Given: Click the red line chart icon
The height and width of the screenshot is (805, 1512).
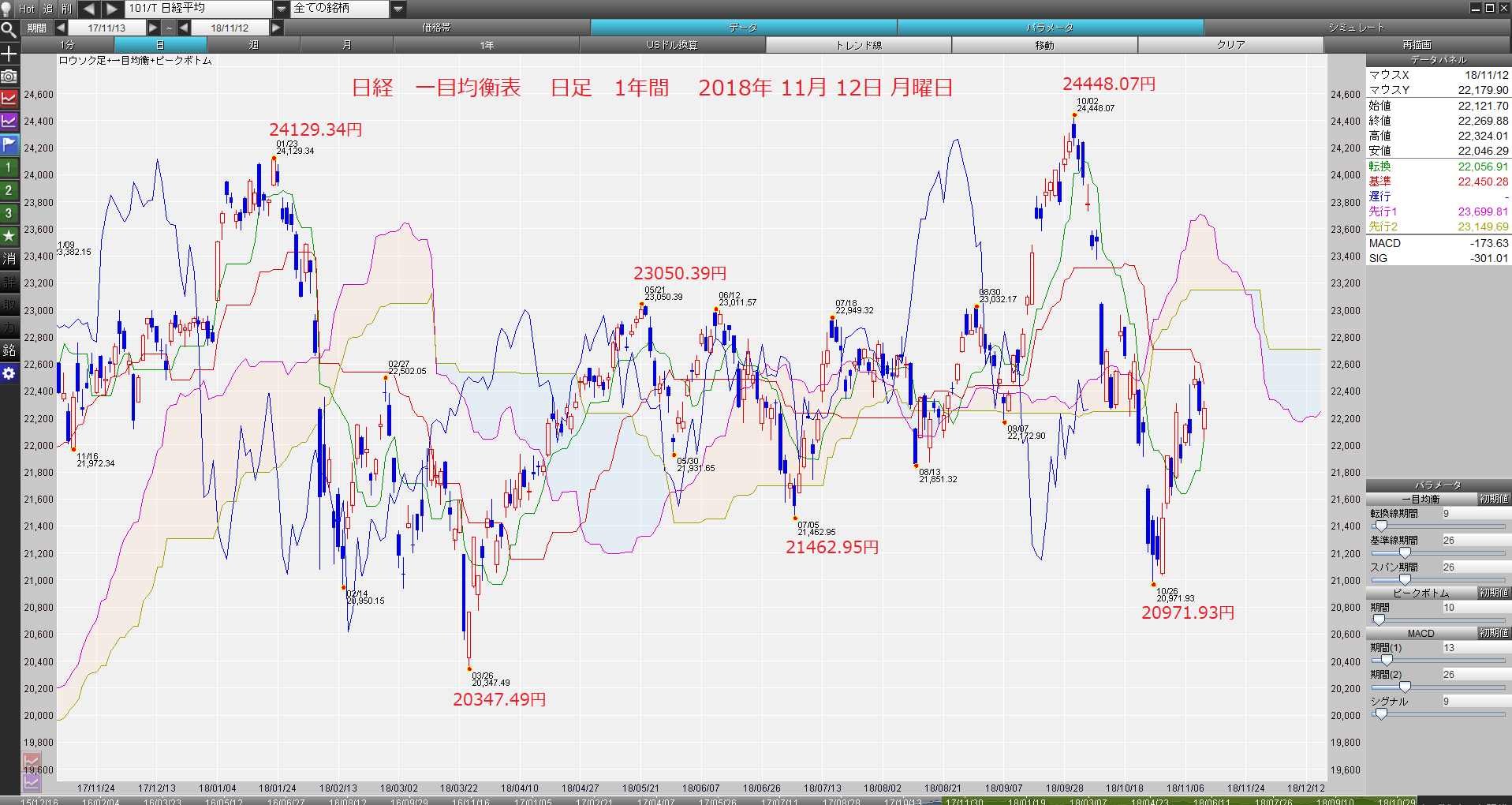Looking at the screenshot, I should [x=9, y=99].
